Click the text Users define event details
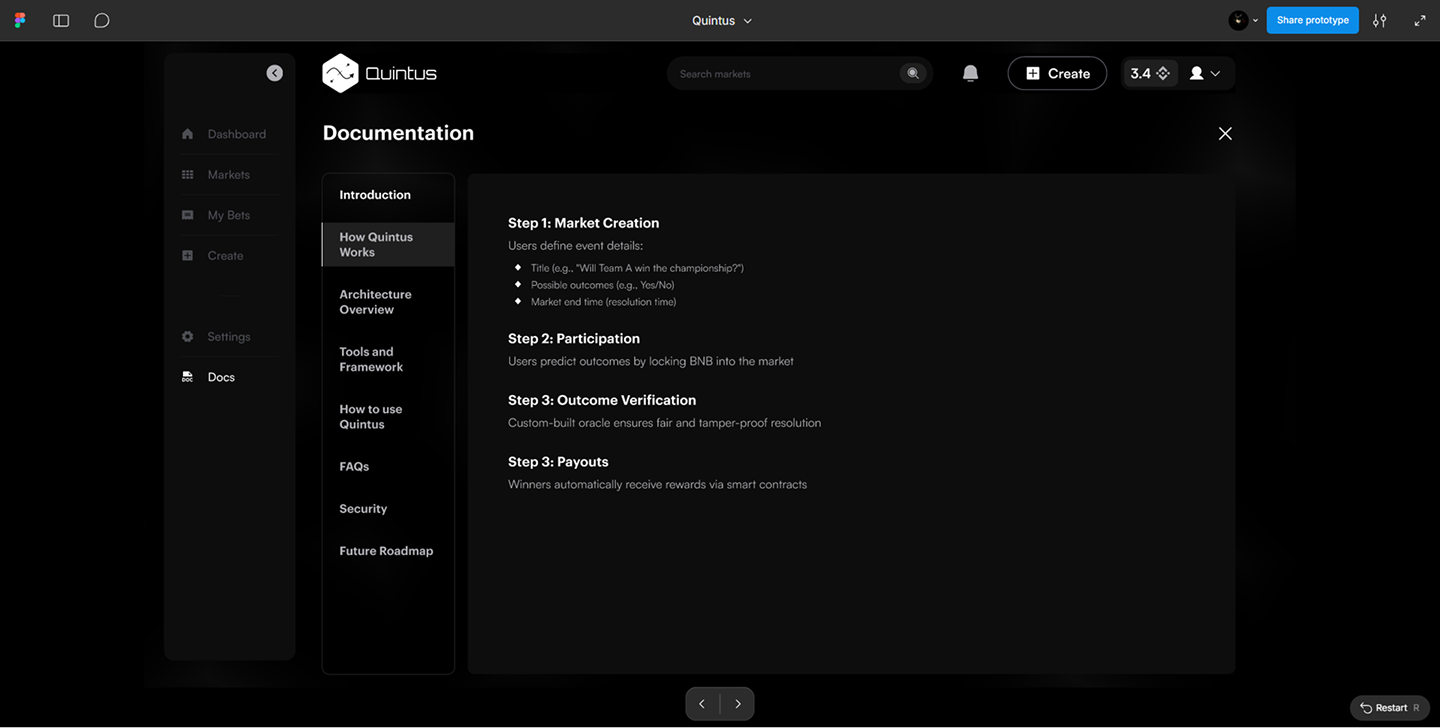The image size is (1440, 728). pyautogui.click(x=575, y=246)
